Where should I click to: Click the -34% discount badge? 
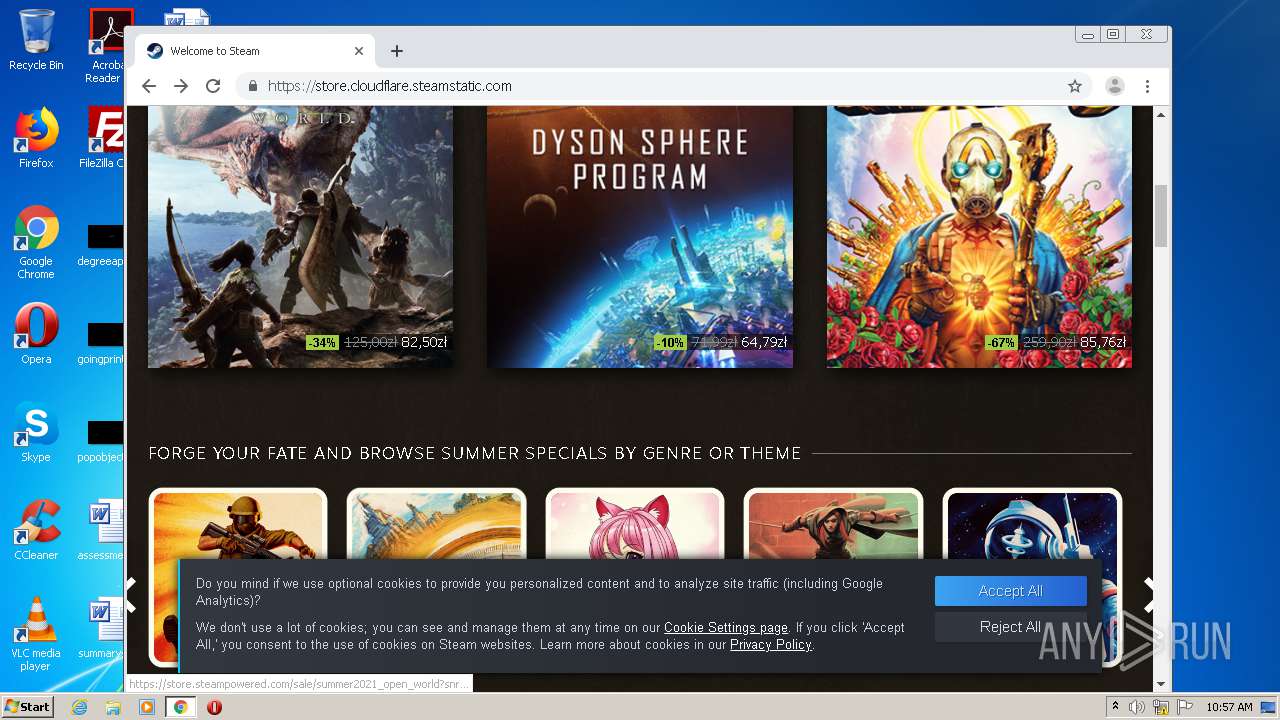pyautogui.click(x=322, y=342)
